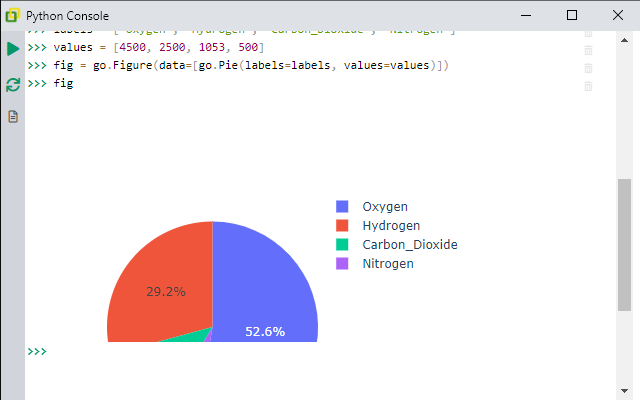Toggle Nitrogen legend purple swatch
This screenshot has height=400, width=640.
coord(342,264)
